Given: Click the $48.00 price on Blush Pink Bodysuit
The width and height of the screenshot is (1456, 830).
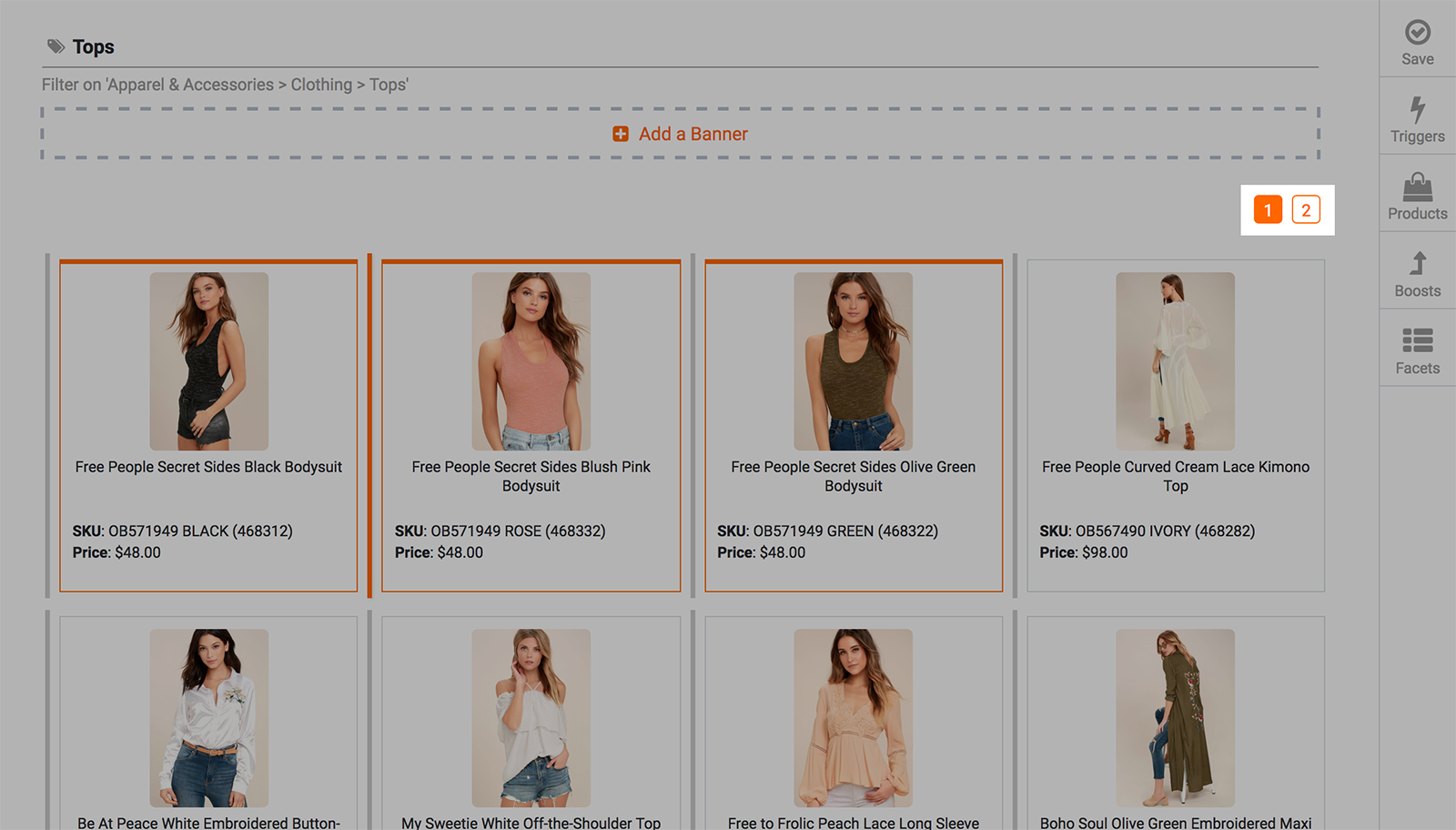Looking at the screenshot, I should pyautogui.click(x=460, y=552).
